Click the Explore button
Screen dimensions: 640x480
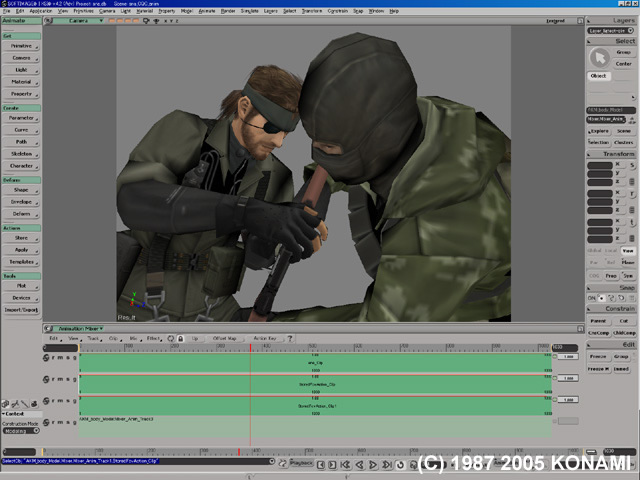[x=599, y=131]
